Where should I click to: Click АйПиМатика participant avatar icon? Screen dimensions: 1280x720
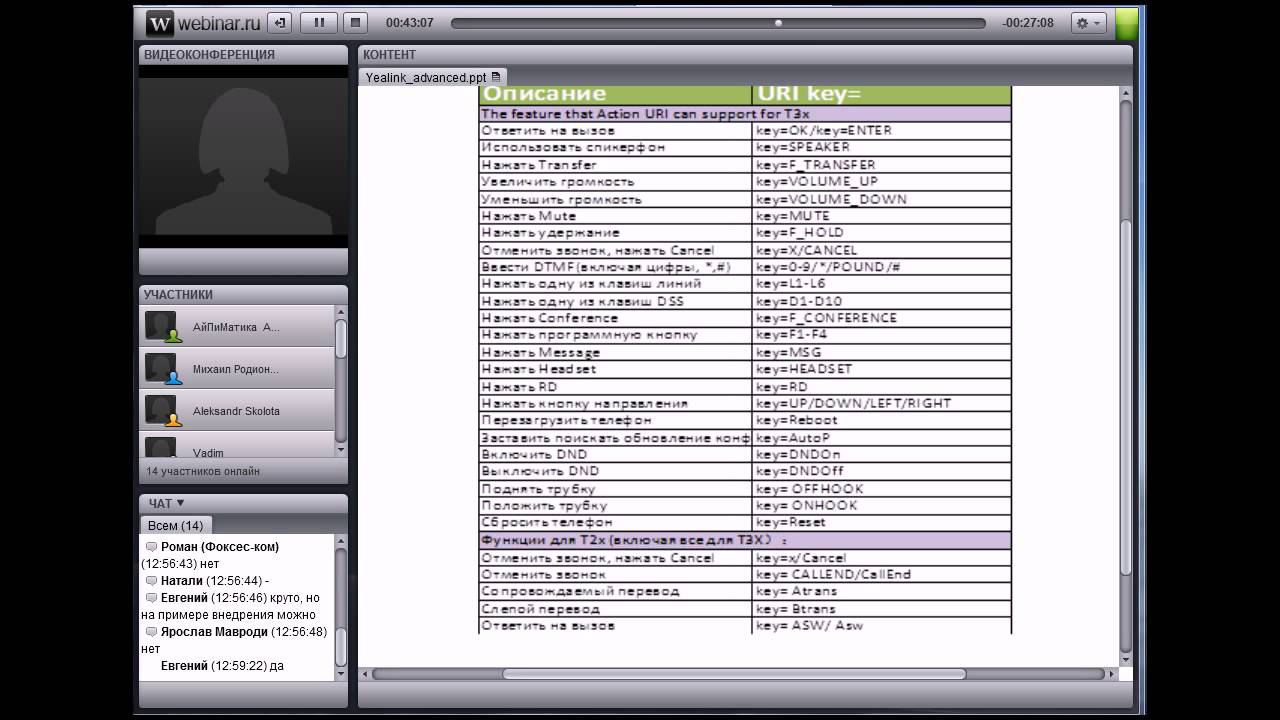(x=162, y=327)
